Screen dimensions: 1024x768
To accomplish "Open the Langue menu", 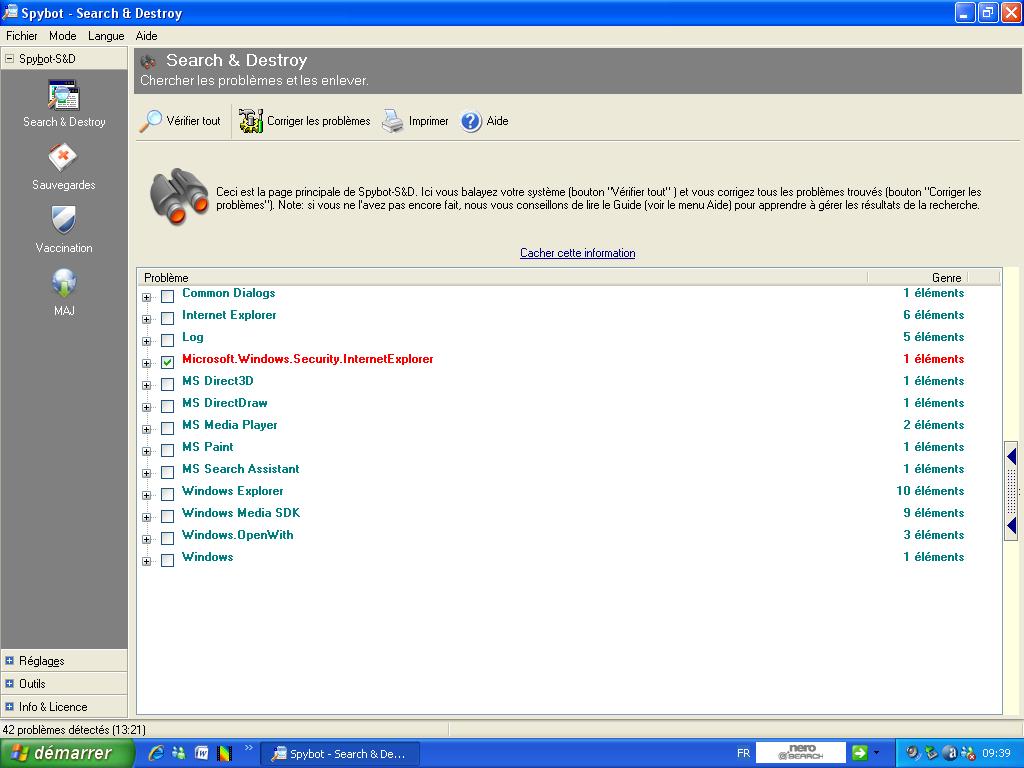I will click(106, 36).
